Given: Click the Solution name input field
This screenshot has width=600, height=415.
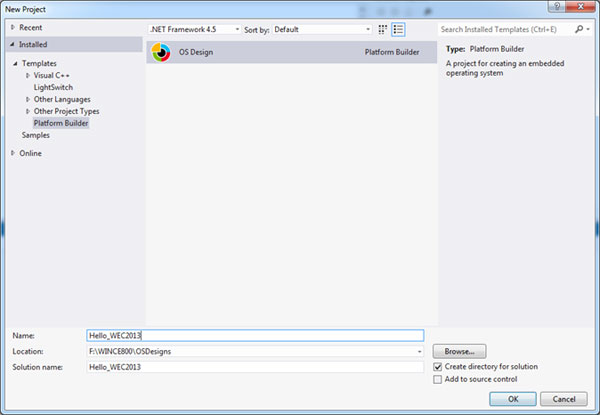Looking at the screenshot, I should pos(255,367).
